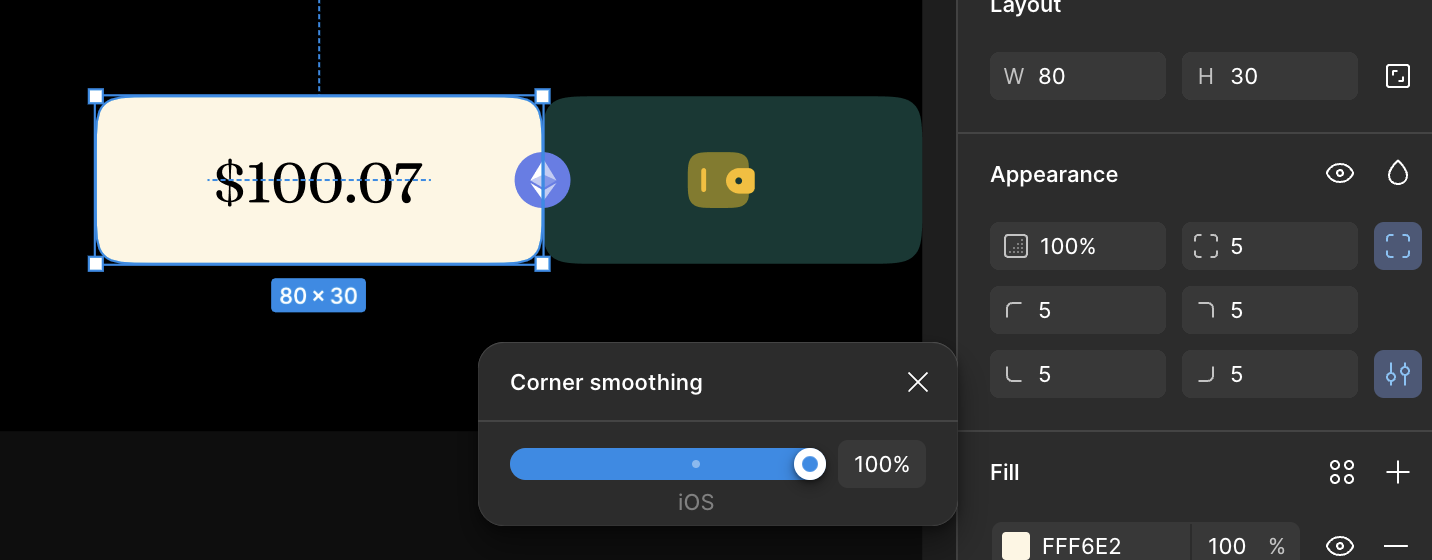Click the Ethereum coin icon on canvas
Screen dimensions: 1432x560
pyautogui.click(x=542, y=181)
